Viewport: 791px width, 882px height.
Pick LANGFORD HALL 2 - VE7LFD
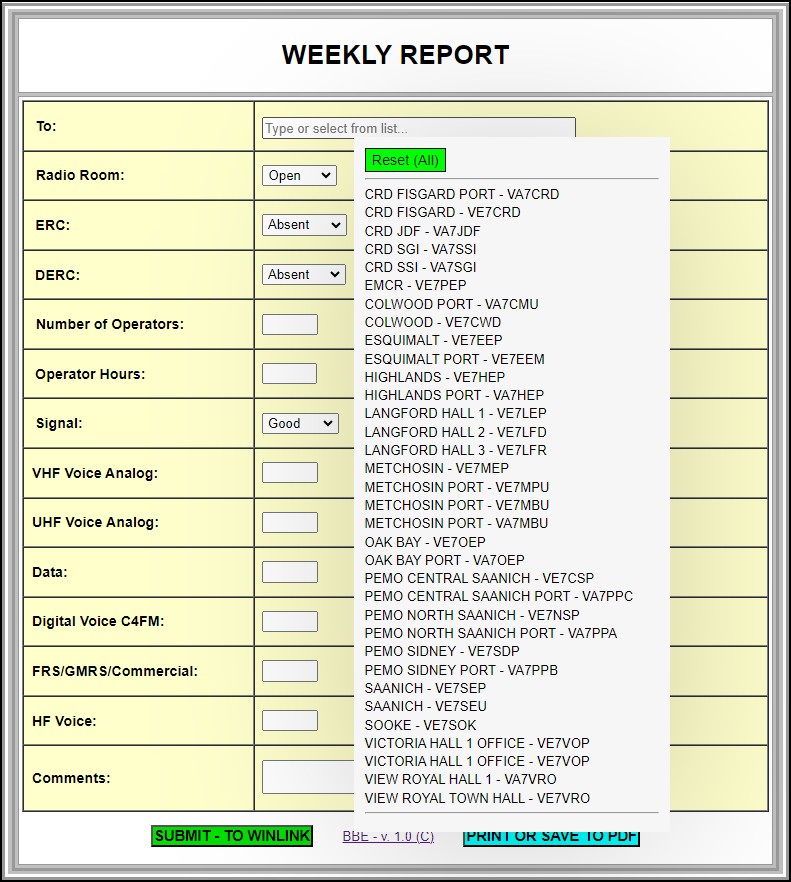[455, 432]
